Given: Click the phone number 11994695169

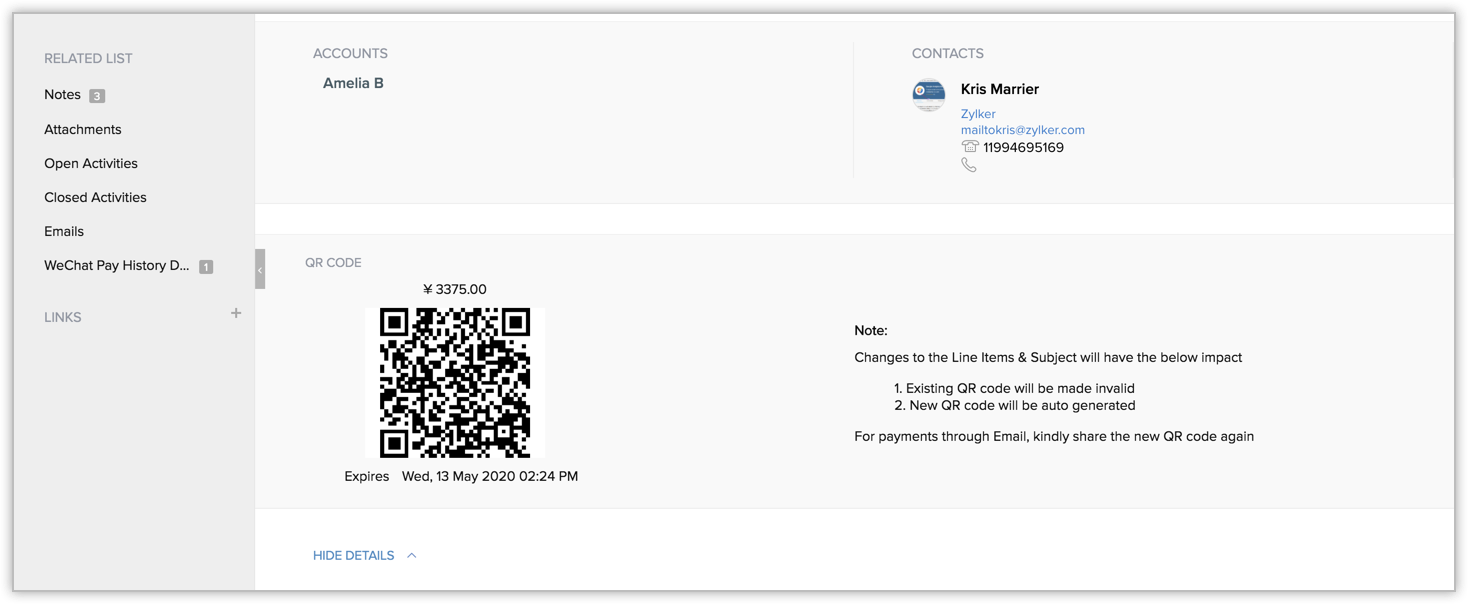Looking at the screenshot, I should click(1024, 147).
